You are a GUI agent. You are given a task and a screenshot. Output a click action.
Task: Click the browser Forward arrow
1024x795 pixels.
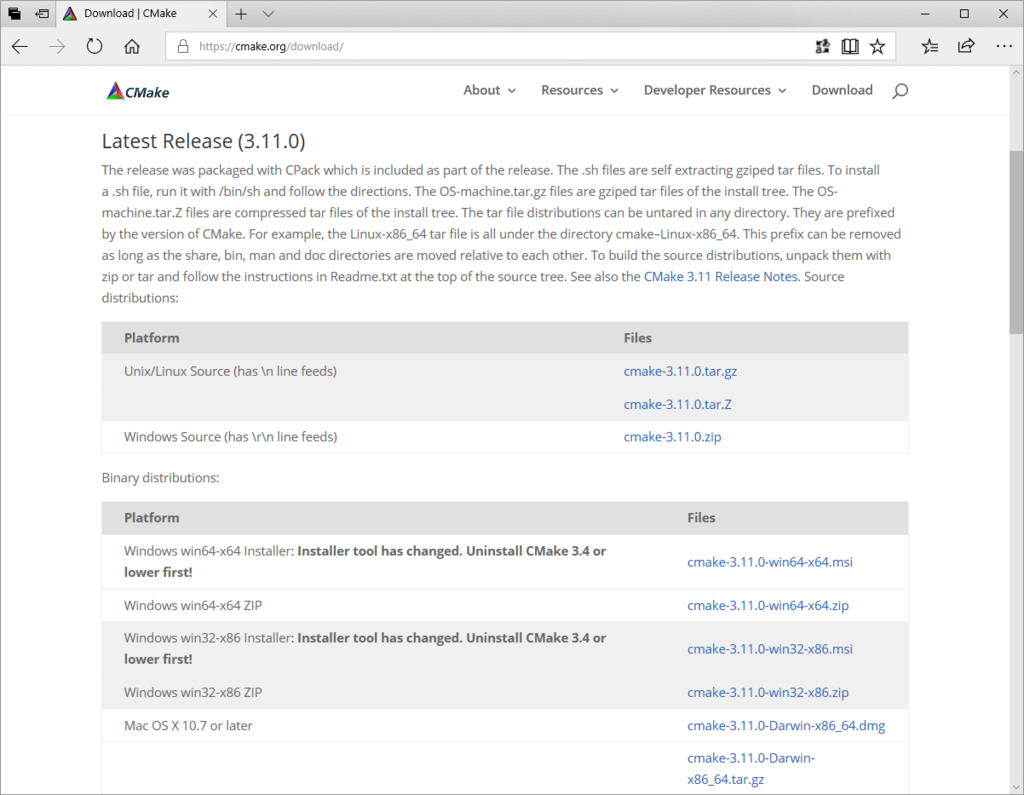57,46
